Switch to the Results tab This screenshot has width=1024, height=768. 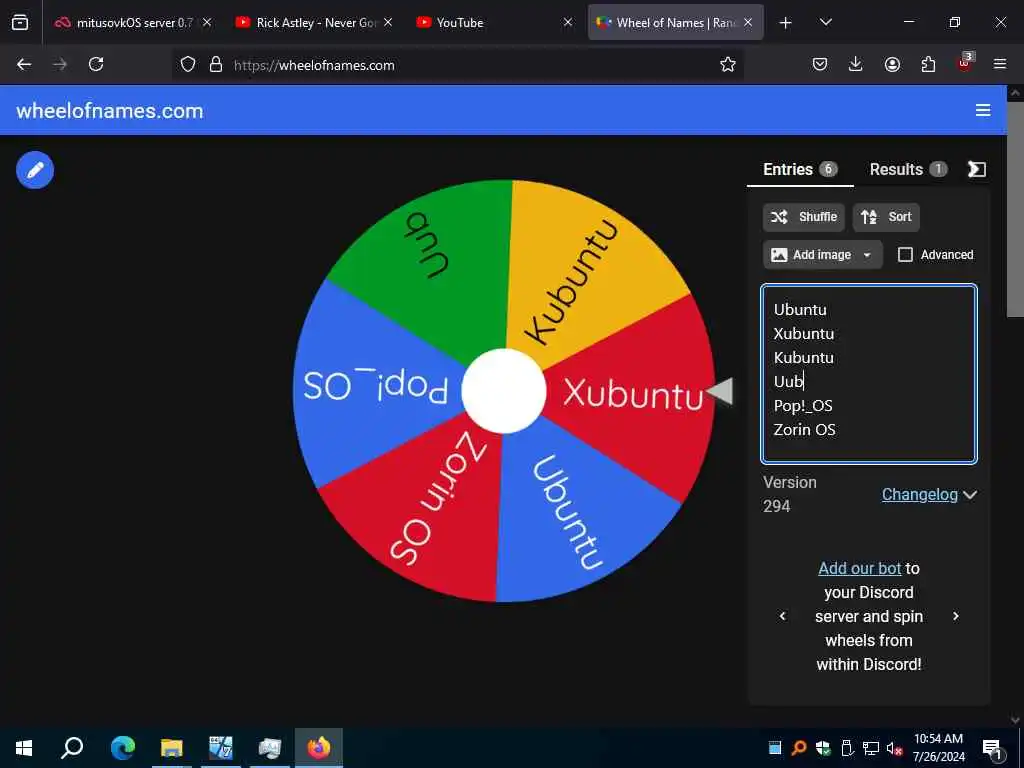908,169
